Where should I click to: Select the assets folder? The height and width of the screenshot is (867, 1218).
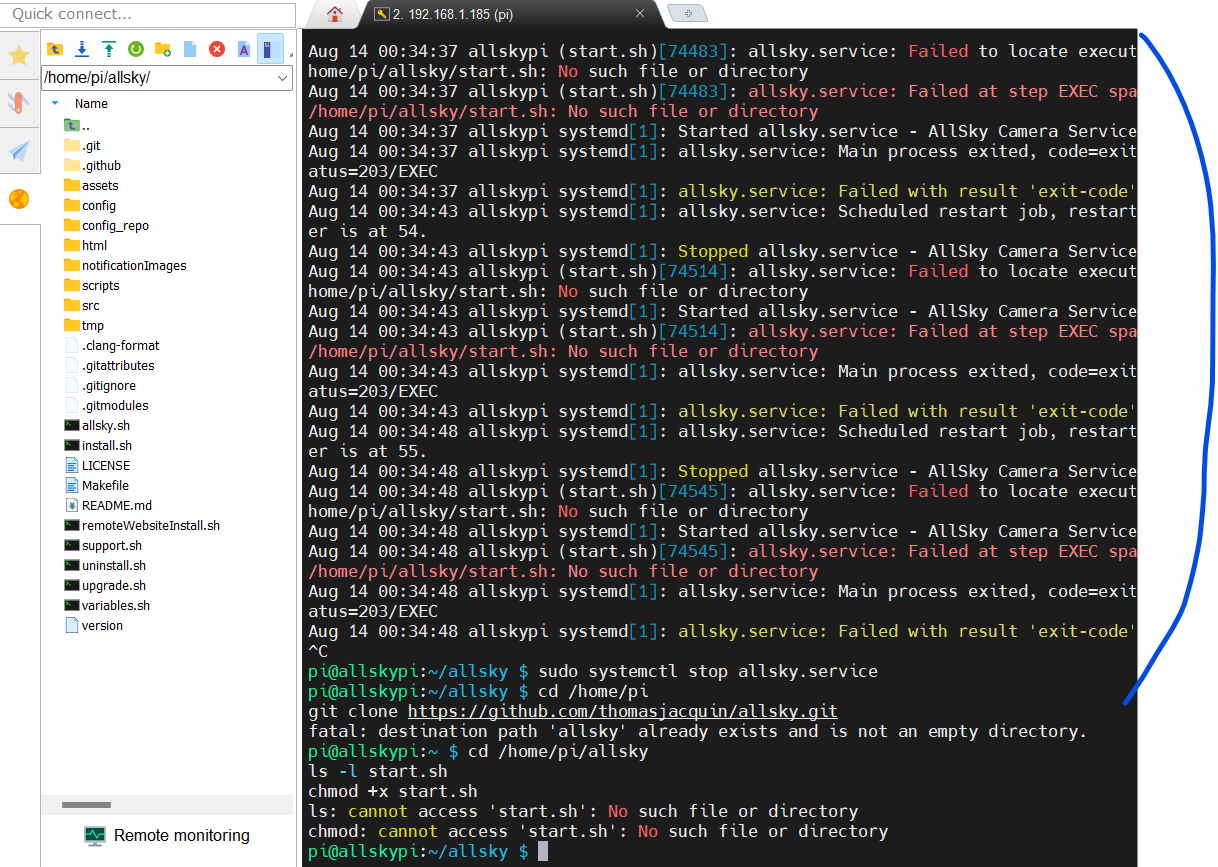91,185
